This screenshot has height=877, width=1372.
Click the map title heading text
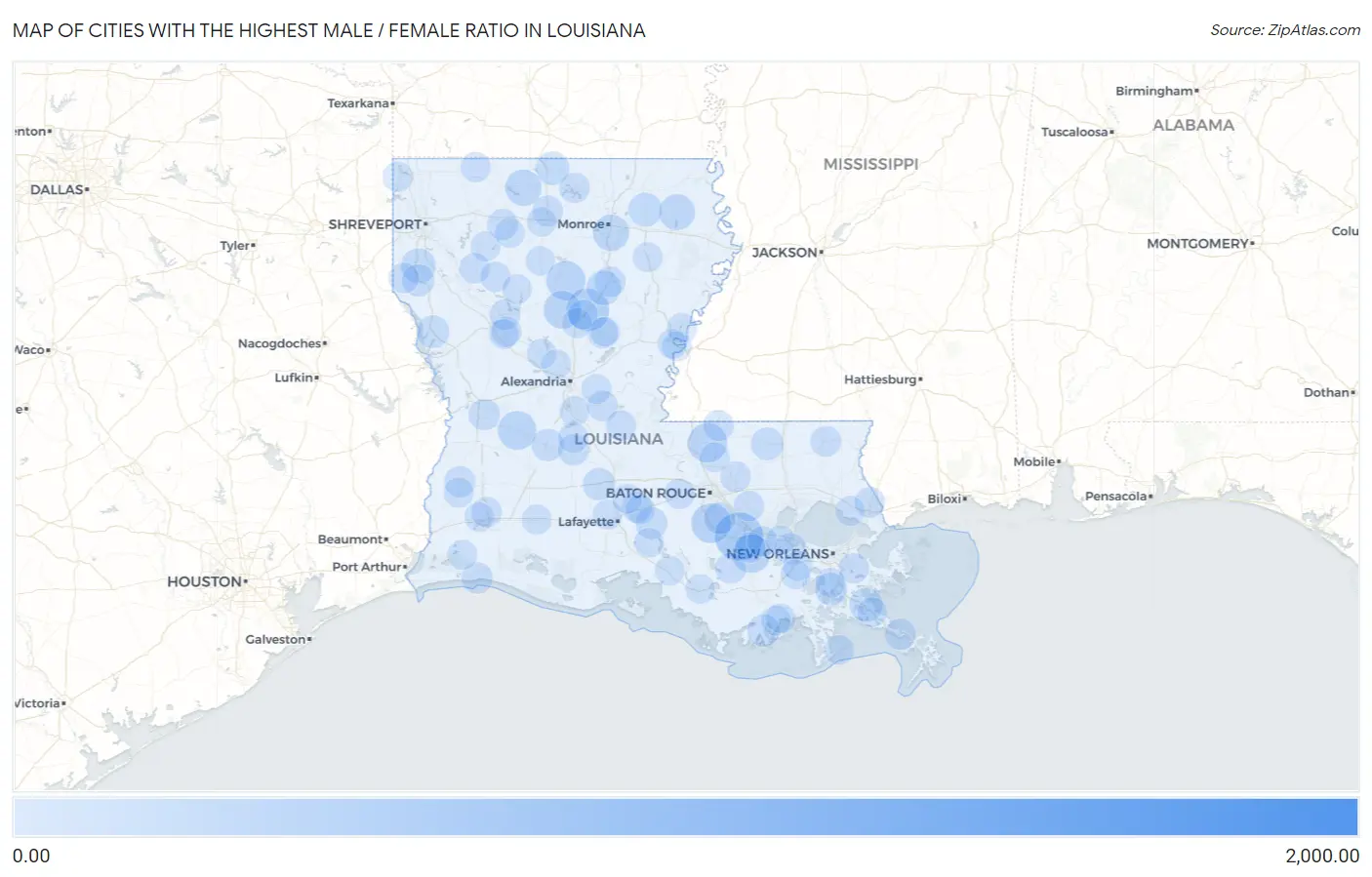point(329,30)
